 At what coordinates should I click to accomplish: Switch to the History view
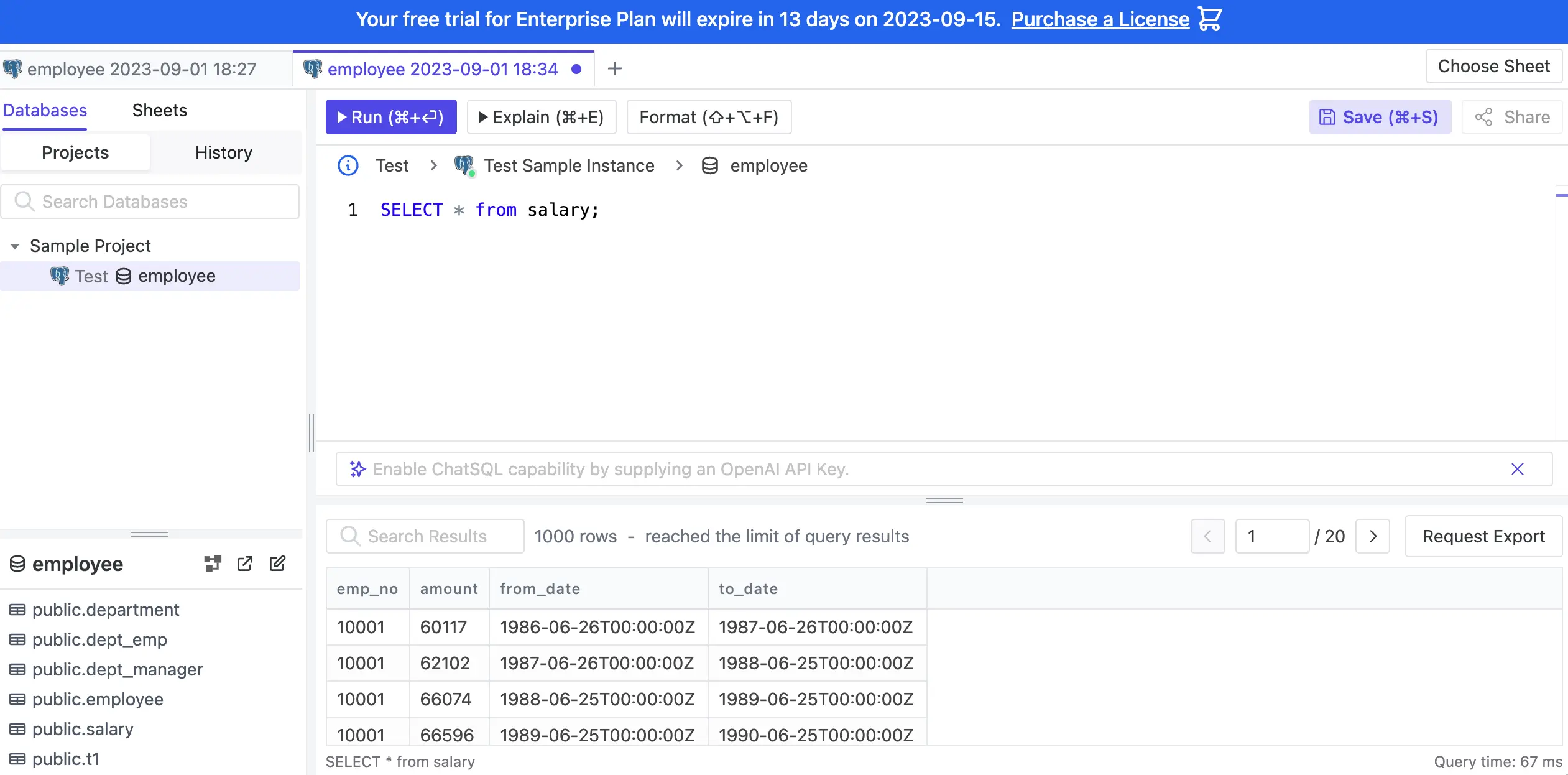pyautogui.click(x=223, y=152)
